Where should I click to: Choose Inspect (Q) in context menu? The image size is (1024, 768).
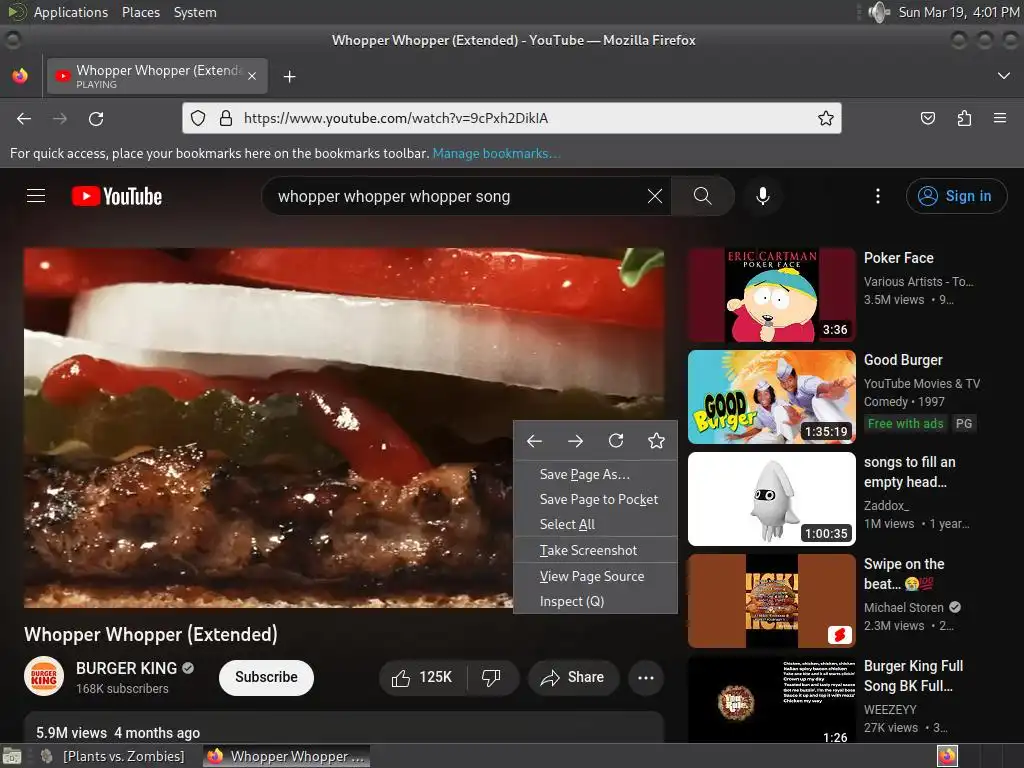click(x=596, y=601)
